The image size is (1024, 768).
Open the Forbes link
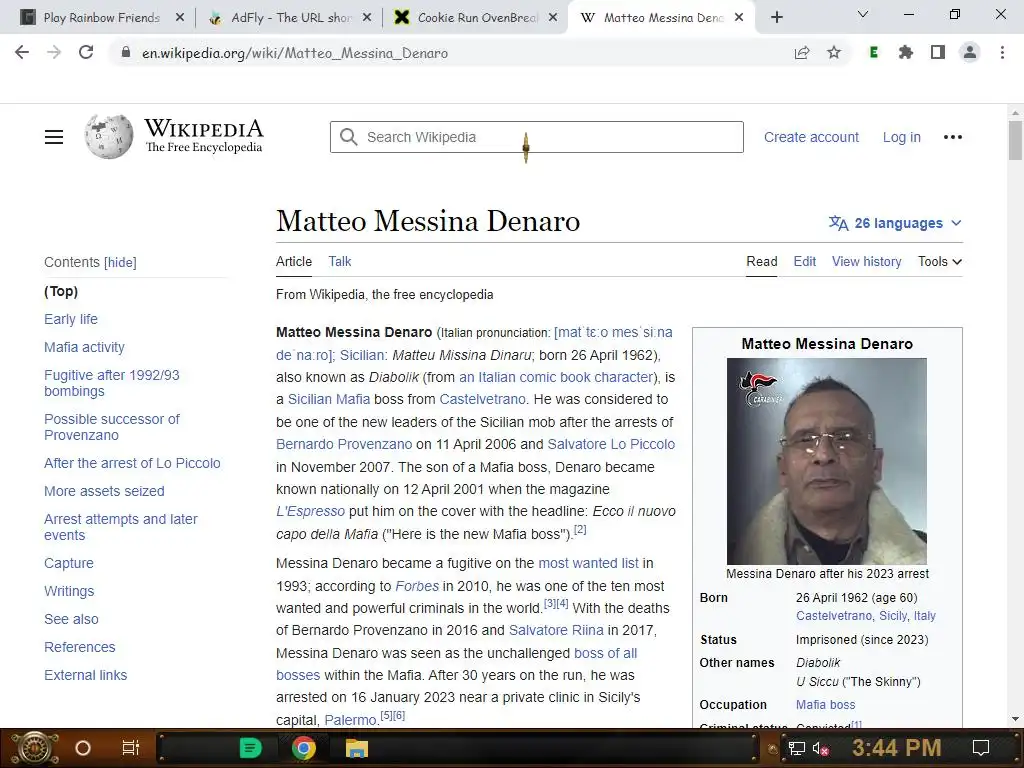(x=417, y=586)
